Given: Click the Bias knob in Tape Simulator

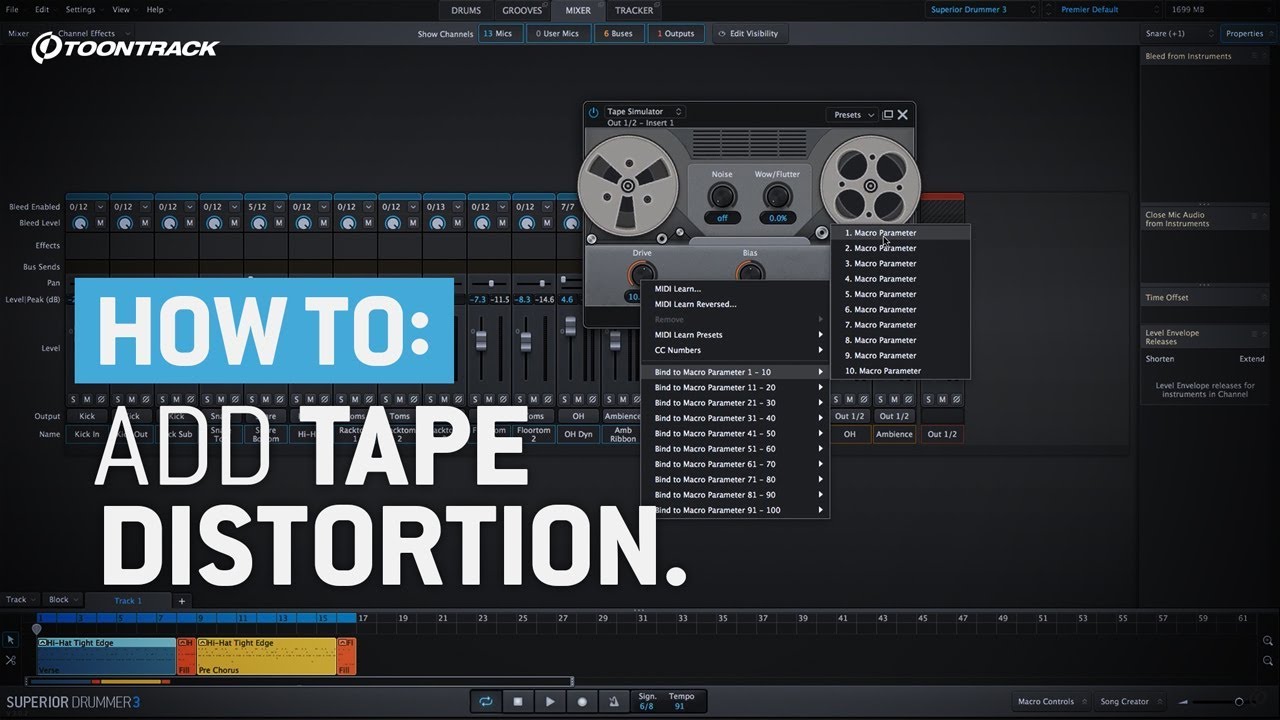Looking at the screenshot, I should (750, 272).
